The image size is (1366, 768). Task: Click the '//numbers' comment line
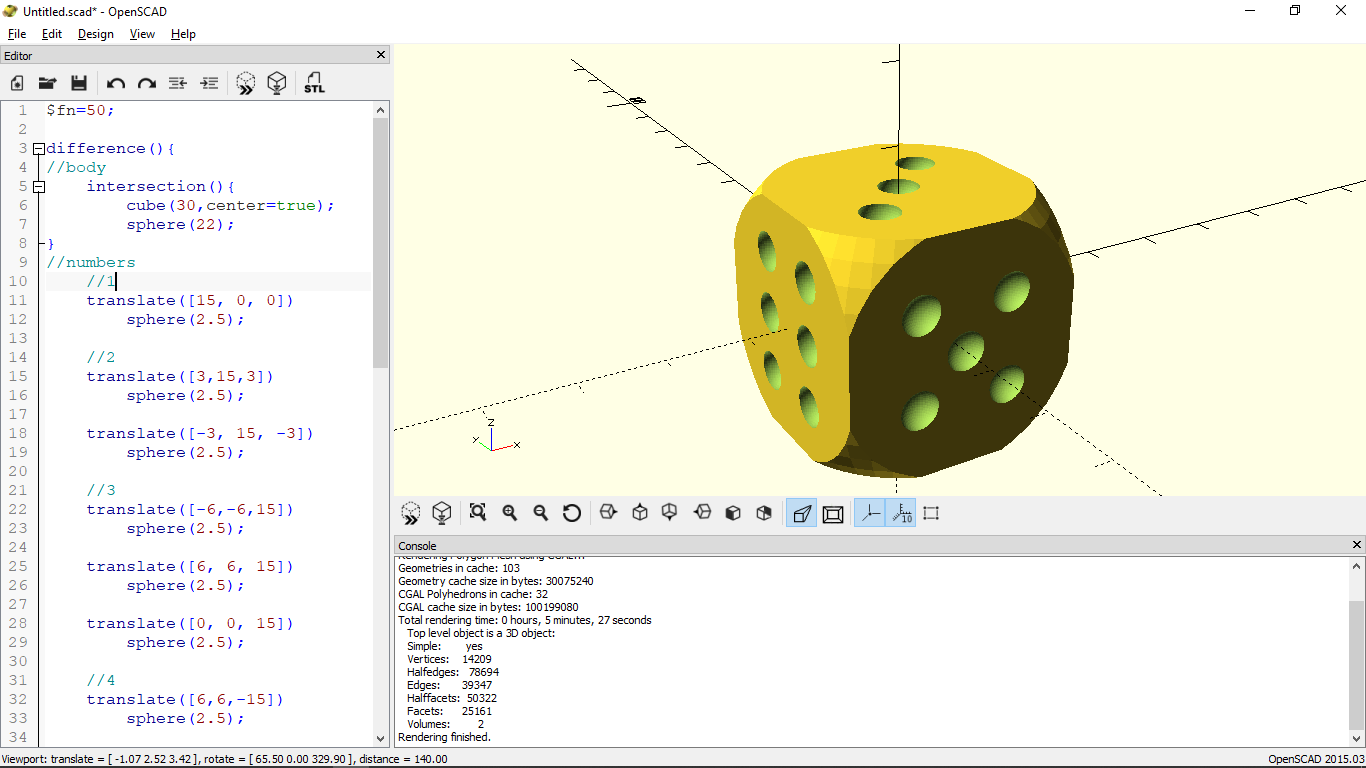coord(90,262)
